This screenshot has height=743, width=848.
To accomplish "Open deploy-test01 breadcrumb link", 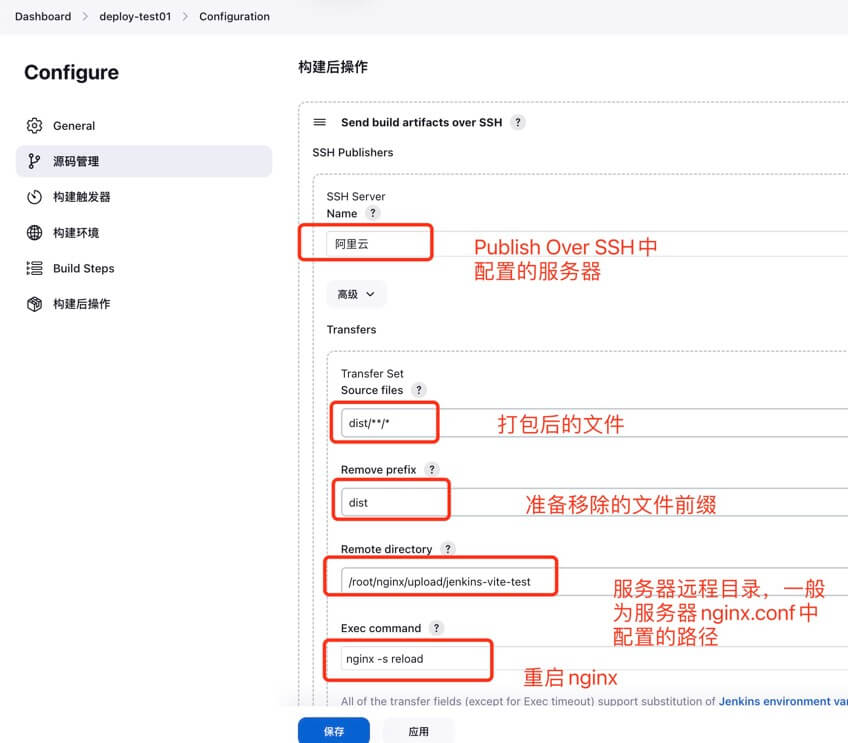I will click(135, 17).
